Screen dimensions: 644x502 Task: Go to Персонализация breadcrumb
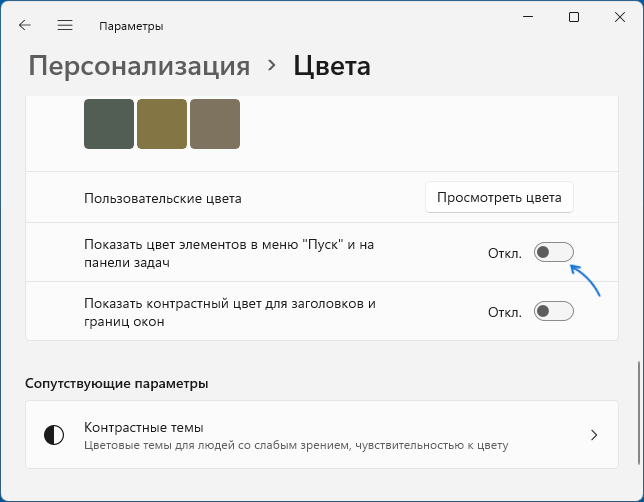point(139,66)
